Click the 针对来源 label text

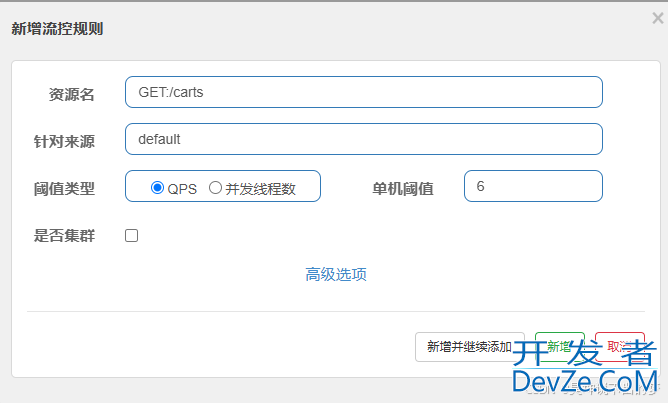point(64,141)
